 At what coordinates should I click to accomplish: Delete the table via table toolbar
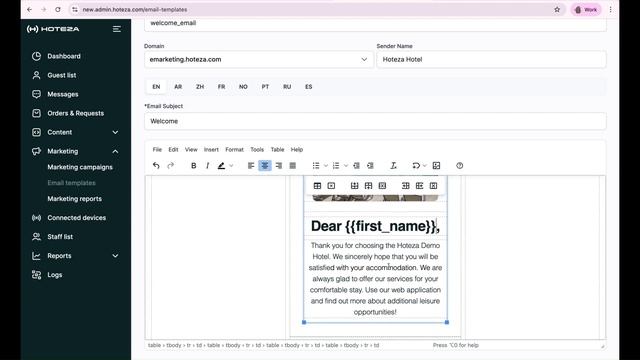(x=331, y=186)
